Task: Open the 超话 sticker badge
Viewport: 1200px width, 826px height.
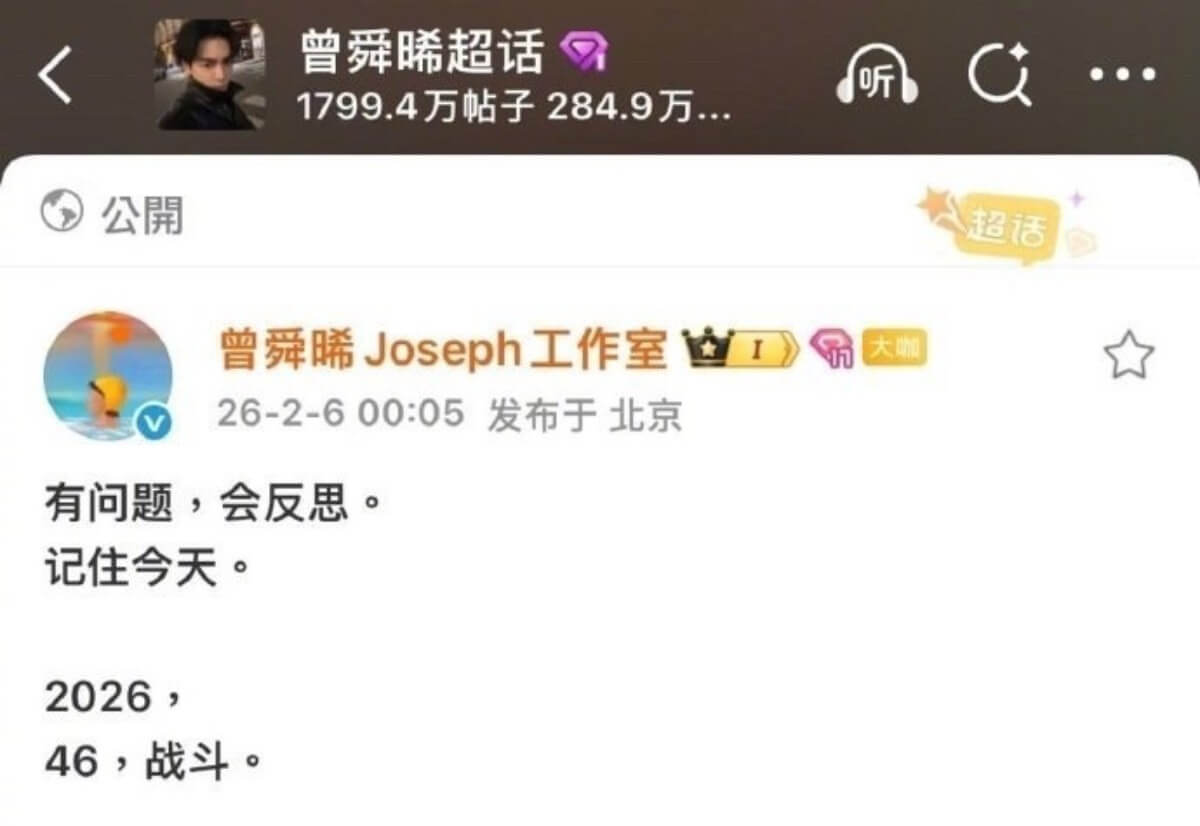Action: click(1005, 225)
